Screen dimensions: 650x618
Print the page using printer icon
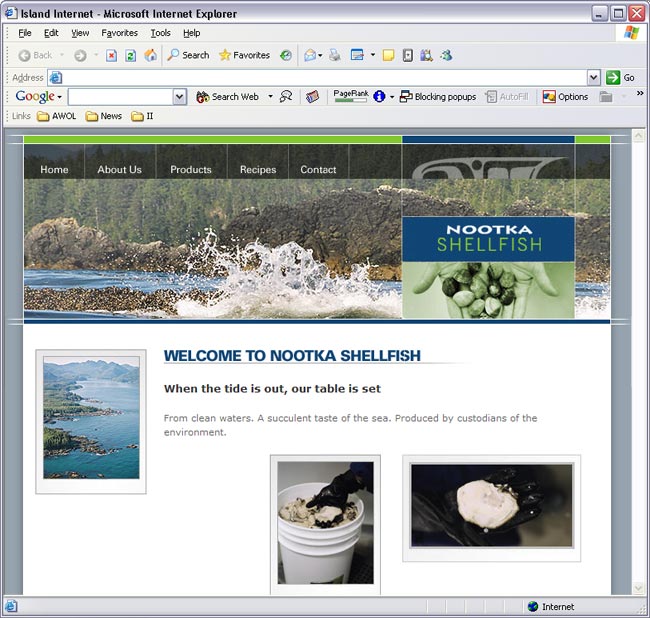[335, 55]
